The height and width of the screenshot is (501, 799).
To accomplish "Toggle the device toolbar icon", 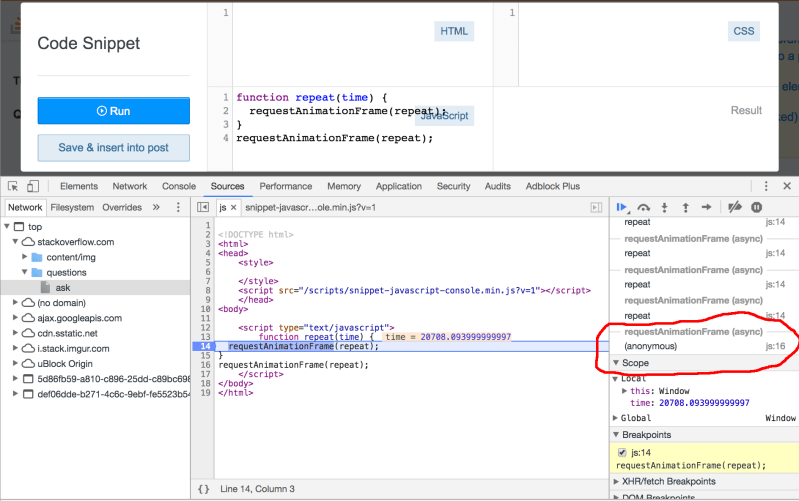I will point(33,186).
